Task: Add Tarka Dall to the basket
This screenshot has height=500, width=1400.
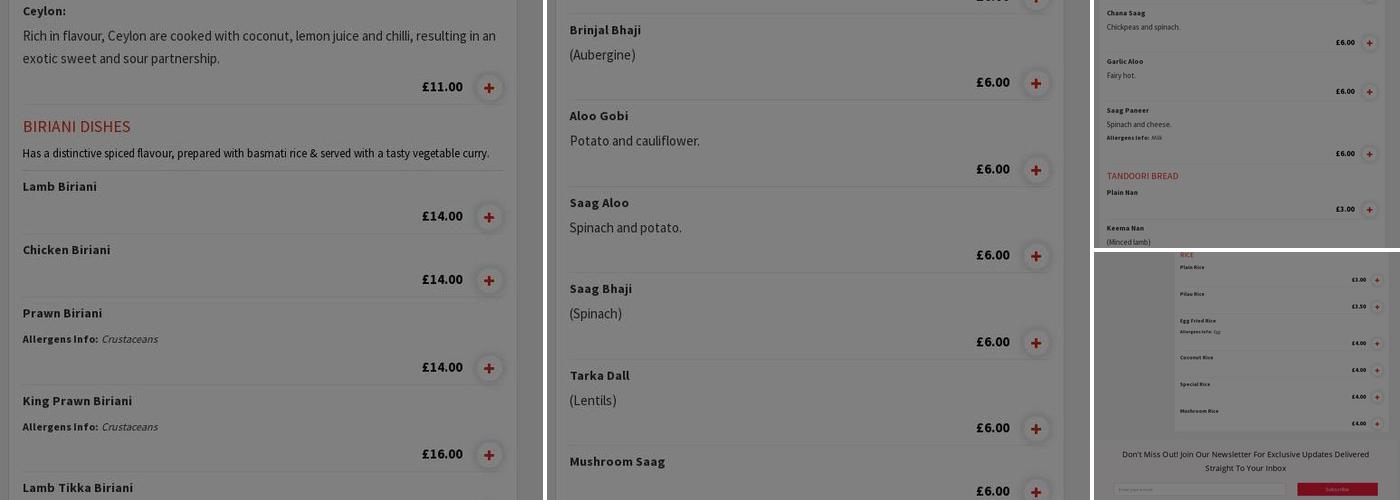Action: [x=1036, y=429]
